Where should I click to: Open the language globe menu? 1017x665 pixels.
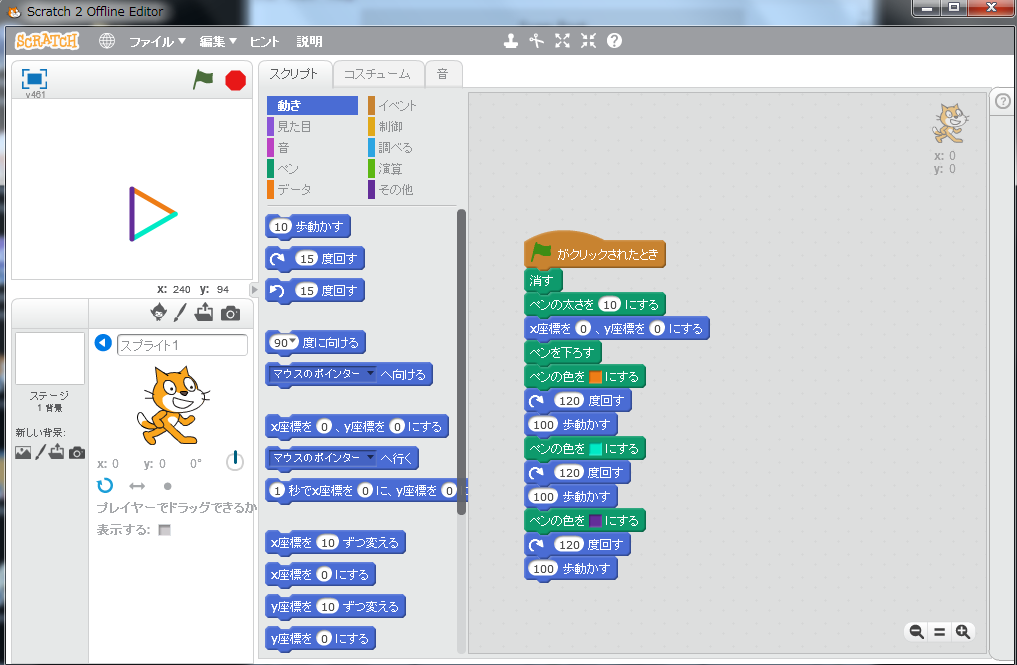point(108,41)
